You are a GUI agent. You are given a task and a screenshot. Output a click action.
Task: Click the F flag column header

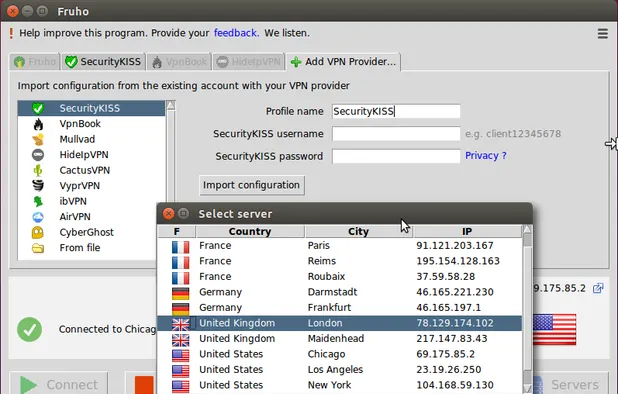tap(177, 231)
